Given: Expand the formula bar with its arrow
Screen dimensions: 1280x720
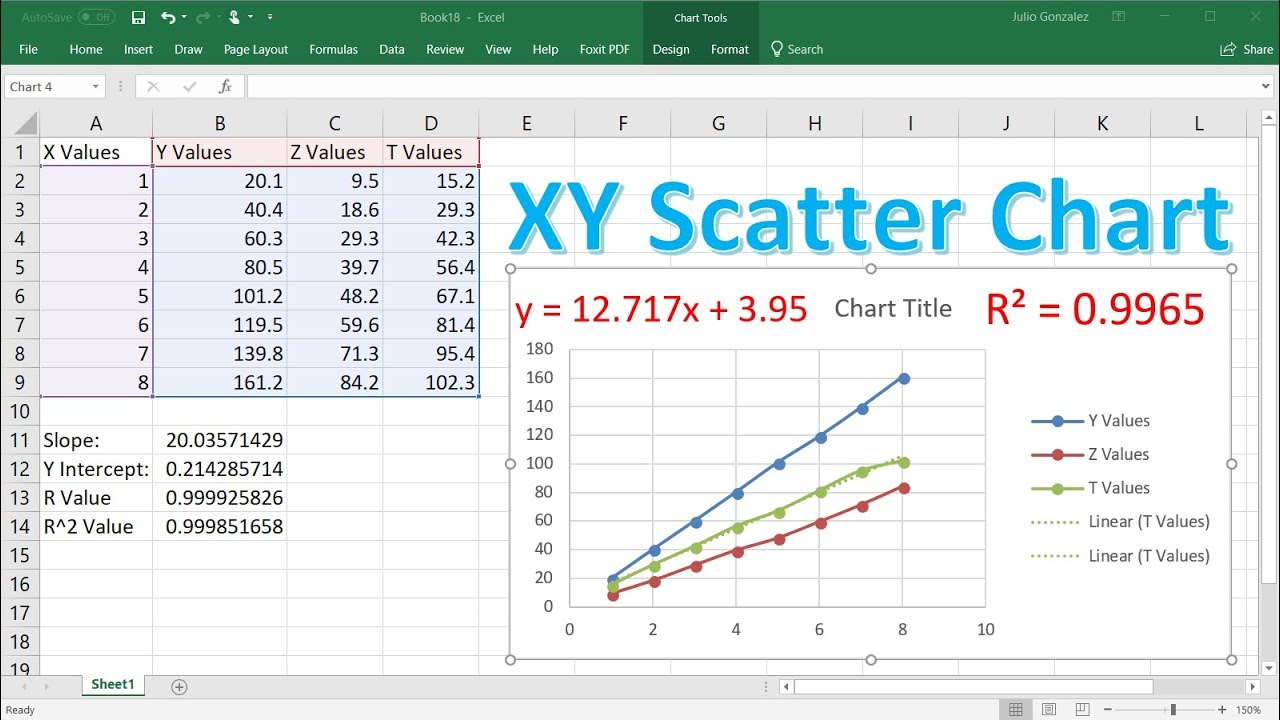Looking at the screenshot, I should [1267, 87].
